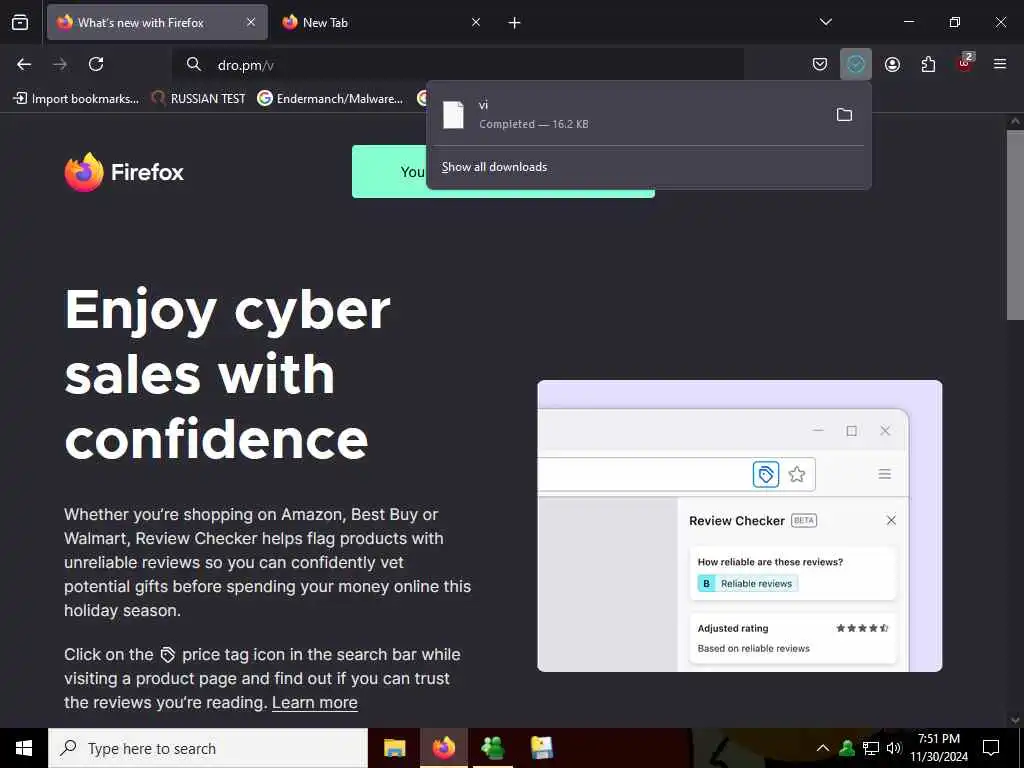This screenshot has height=768, width=1024.
Task: Switch to the New Tab tab
Action: pyautogui.click(x=382, y=22)
